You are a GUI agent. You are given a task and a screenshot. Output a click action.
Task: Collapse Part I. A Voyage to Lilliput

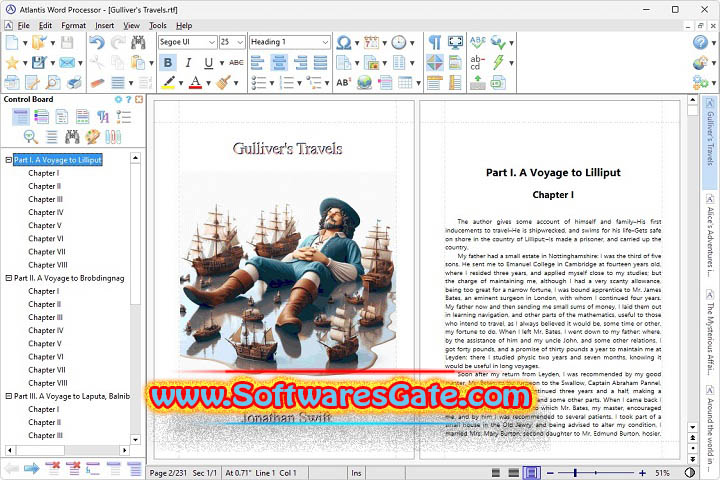[8, 160]
